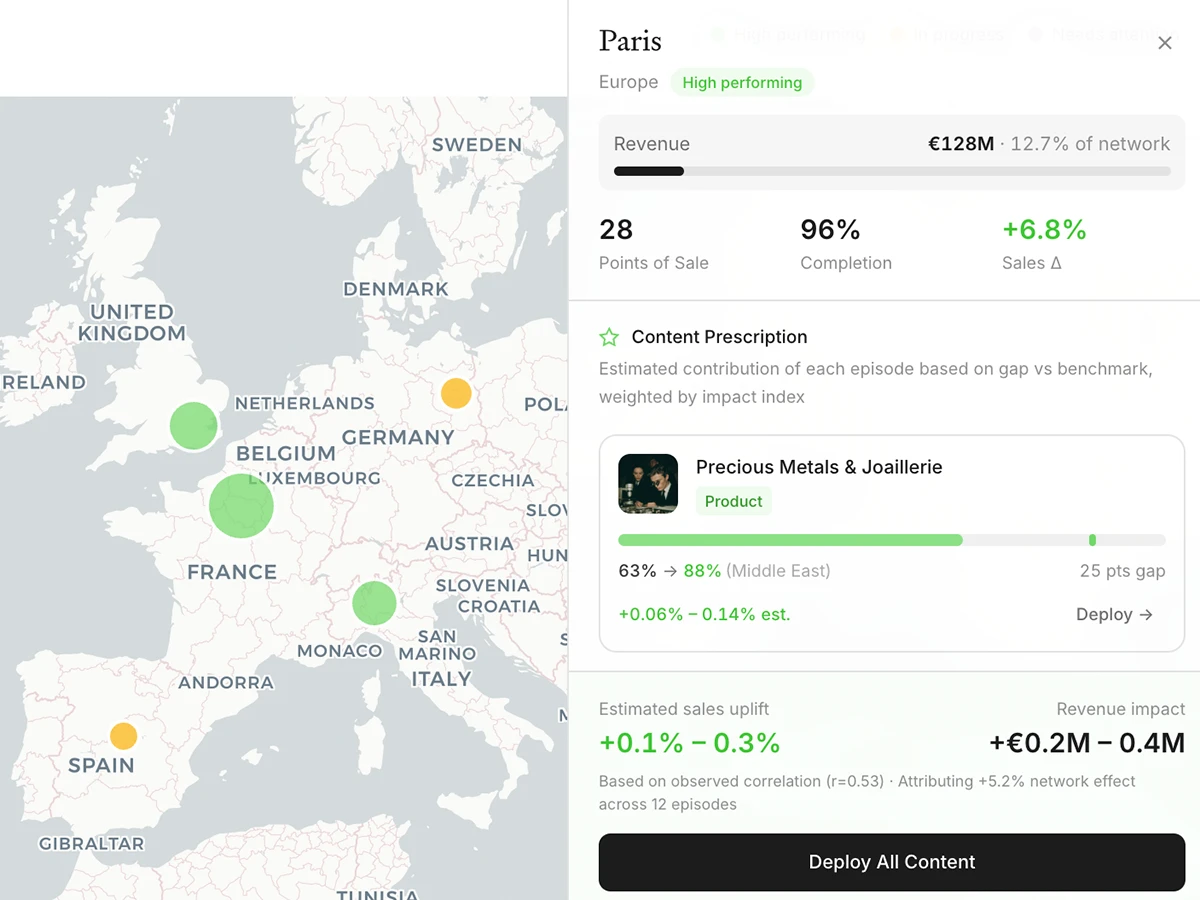
Task: Click the yellow marker near Poland
Action: pos(455,393)
